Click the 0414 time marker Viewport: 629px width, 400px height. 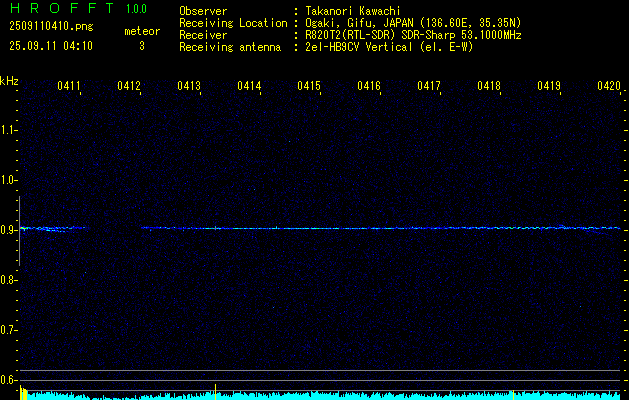(249, 86)
